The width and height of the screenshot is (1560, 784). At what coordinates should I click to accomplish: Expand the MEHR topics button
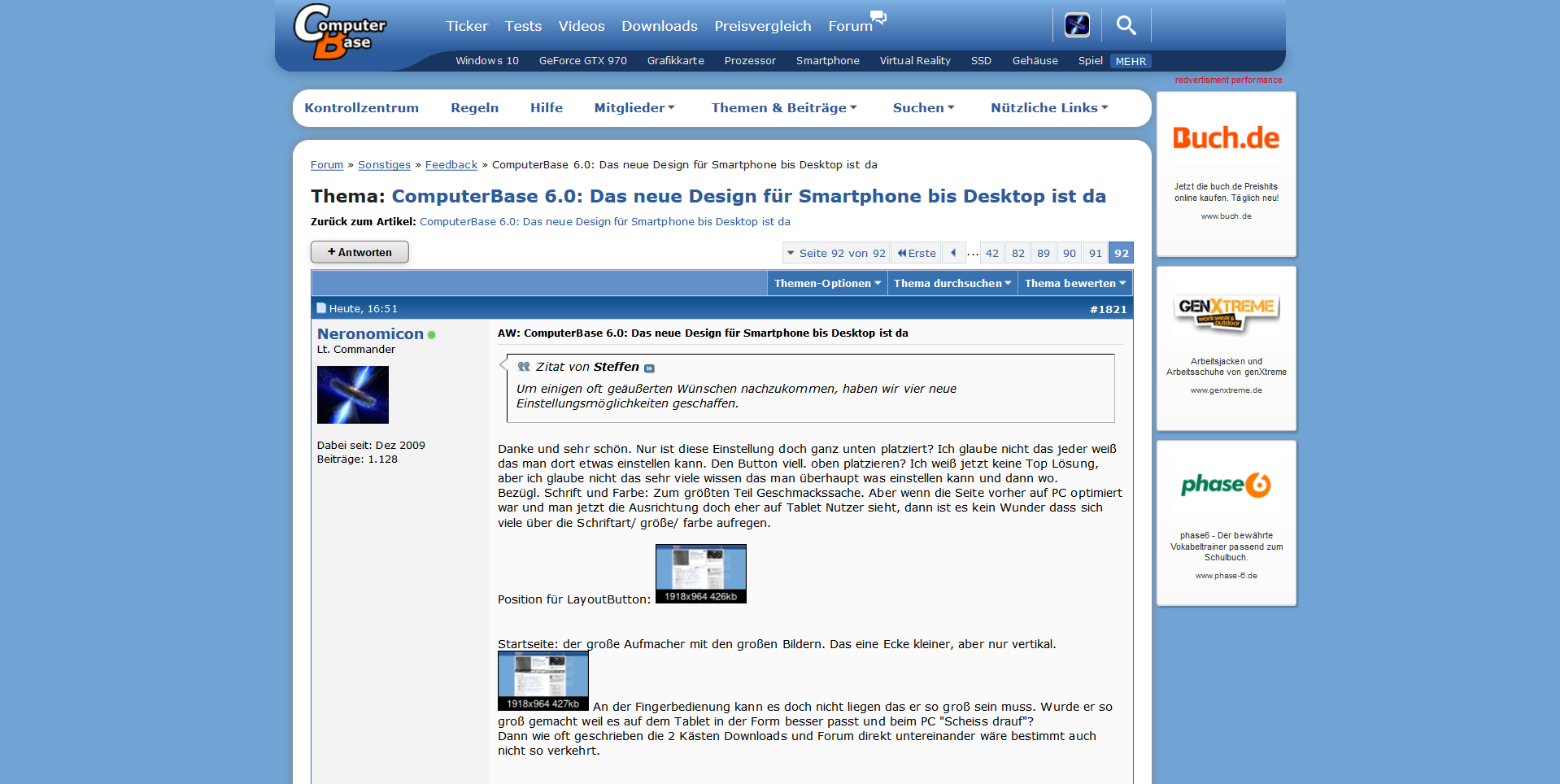[x=1131, y=61]
